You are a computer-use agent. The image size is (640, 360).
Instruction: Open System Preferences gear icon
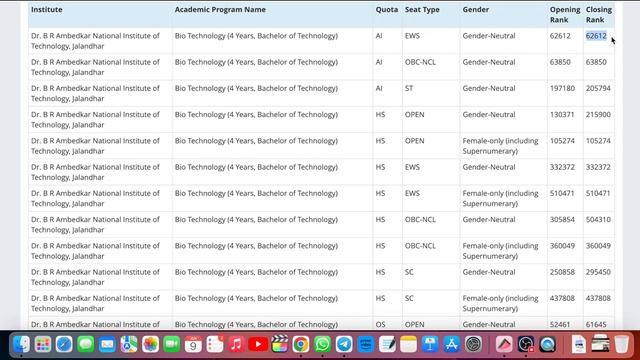click(x=473, y=344)
